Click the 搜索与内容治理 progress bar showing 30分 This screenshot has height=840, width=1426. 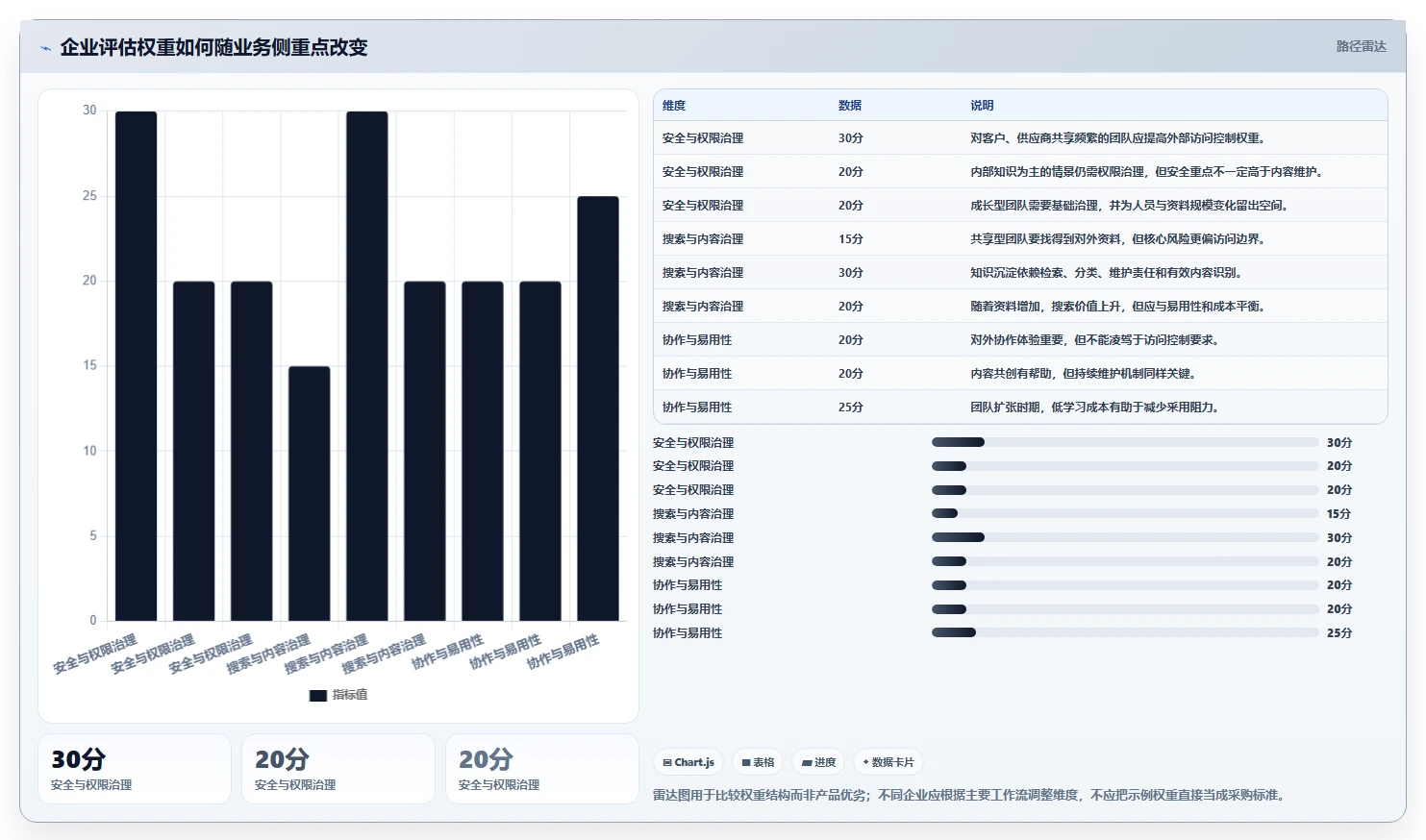[1125, 537]
